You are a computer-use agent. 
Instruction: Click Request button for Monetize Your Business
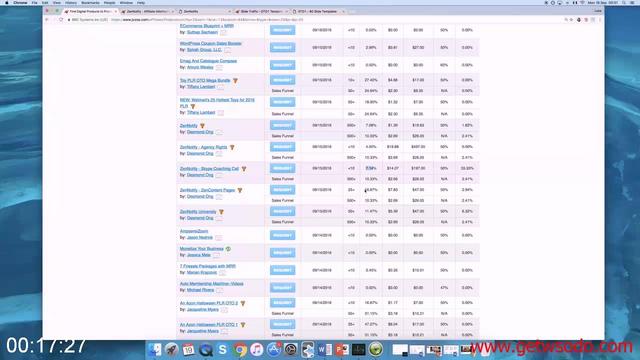[282, 253]
